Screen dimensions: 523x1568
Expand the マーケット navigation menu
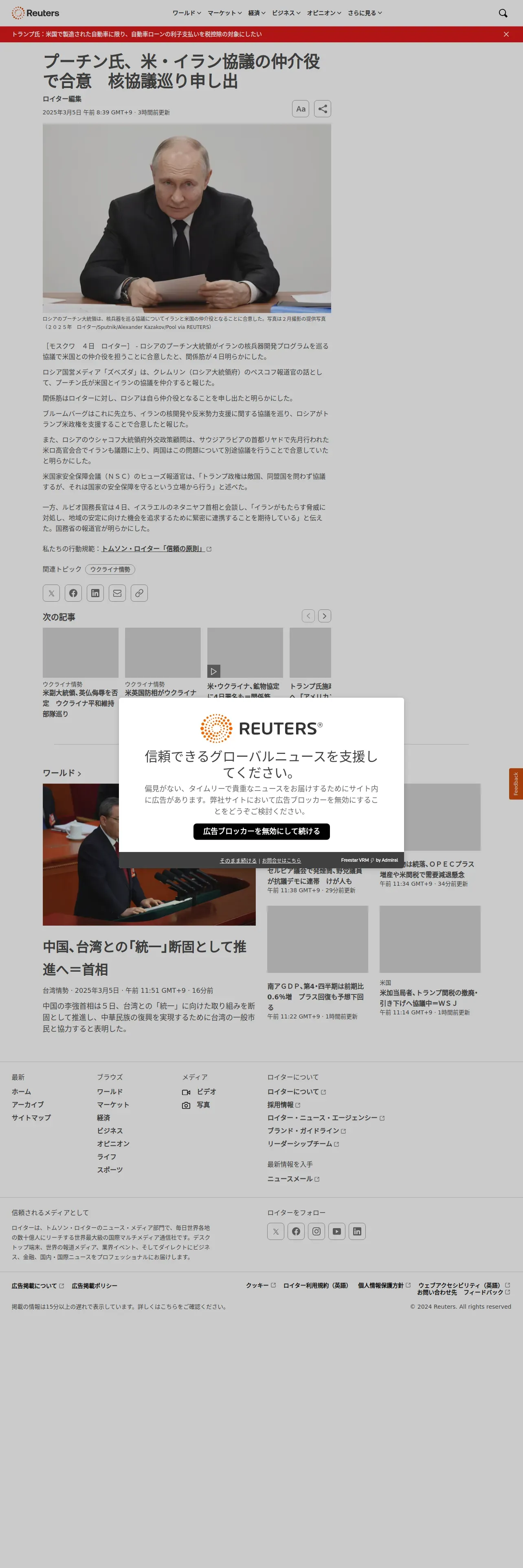point(225,13)
